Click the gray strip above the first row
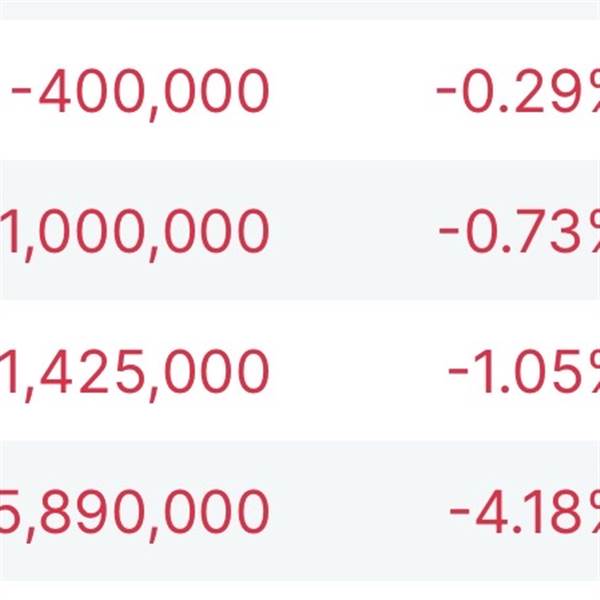Viewport: 600px width, 600px height. pyautogui.click(x=300, y=9)
